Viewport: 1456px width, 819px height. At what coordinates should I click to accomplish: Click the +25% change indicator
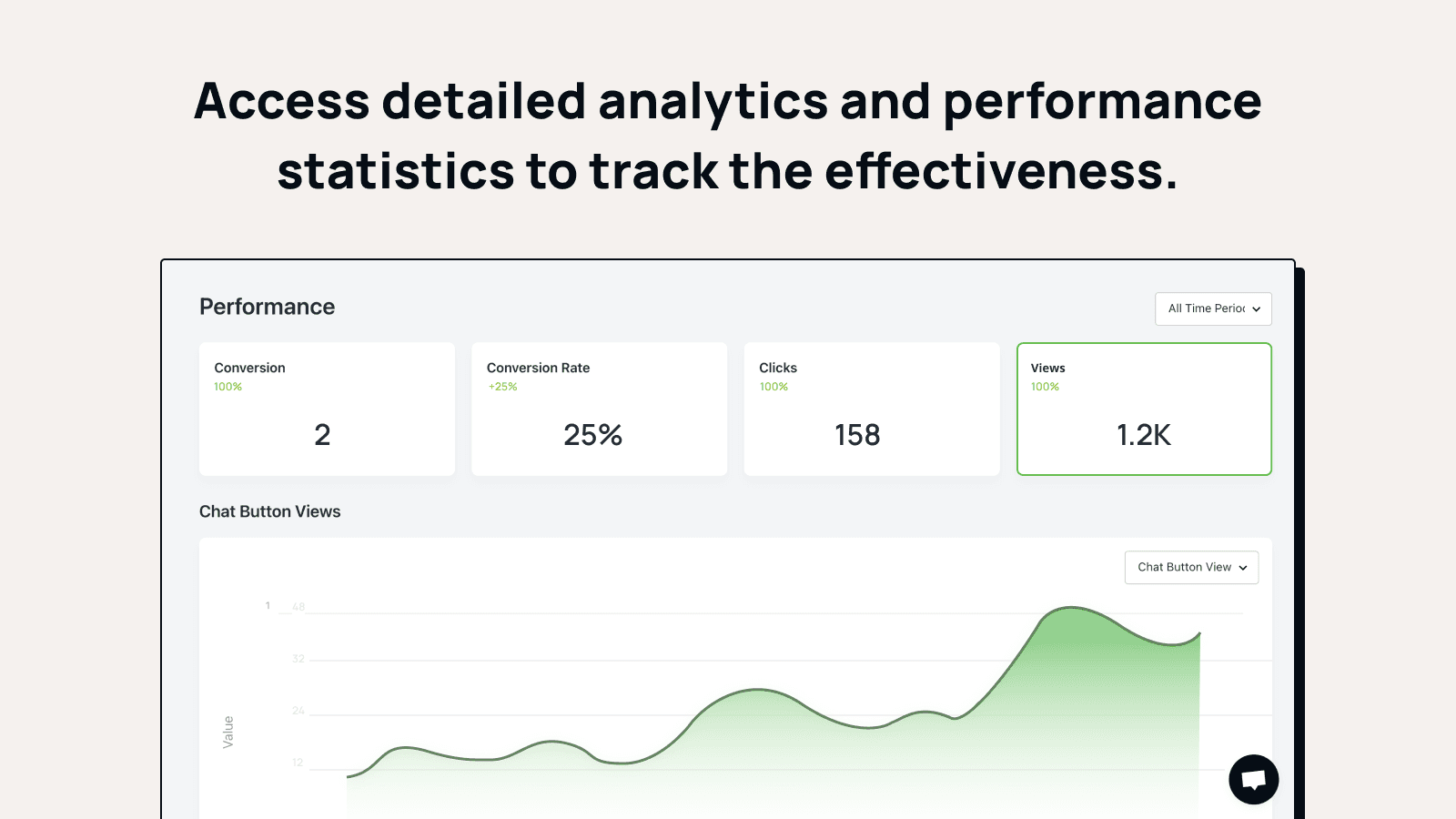[x=502, y=387]
